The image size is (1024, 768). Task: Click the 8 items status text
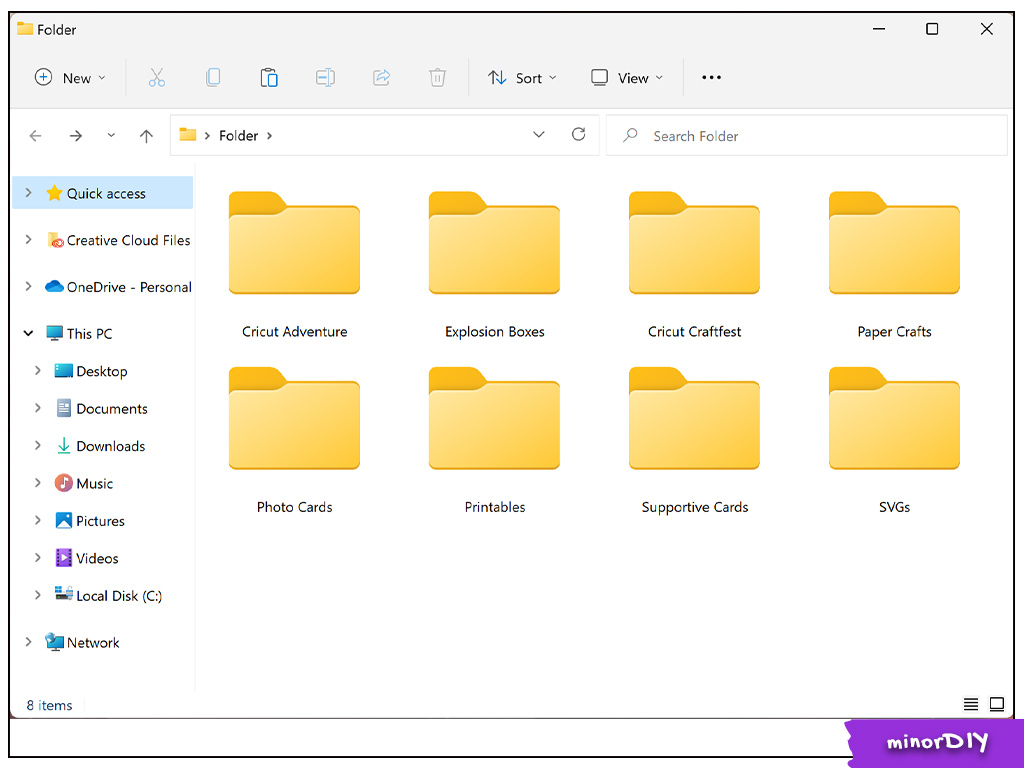[x=50, y=705]
